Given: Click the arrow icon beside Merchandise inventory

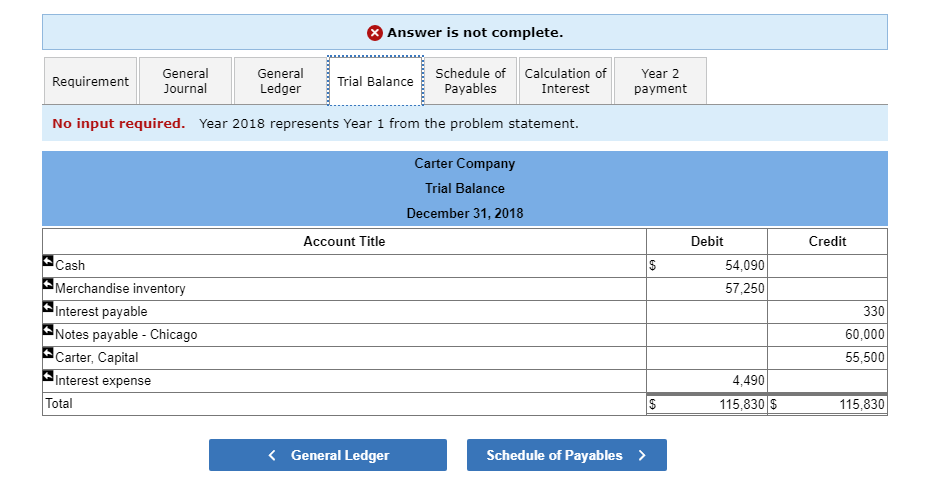Looking at the screenshot, I should 48,284.
